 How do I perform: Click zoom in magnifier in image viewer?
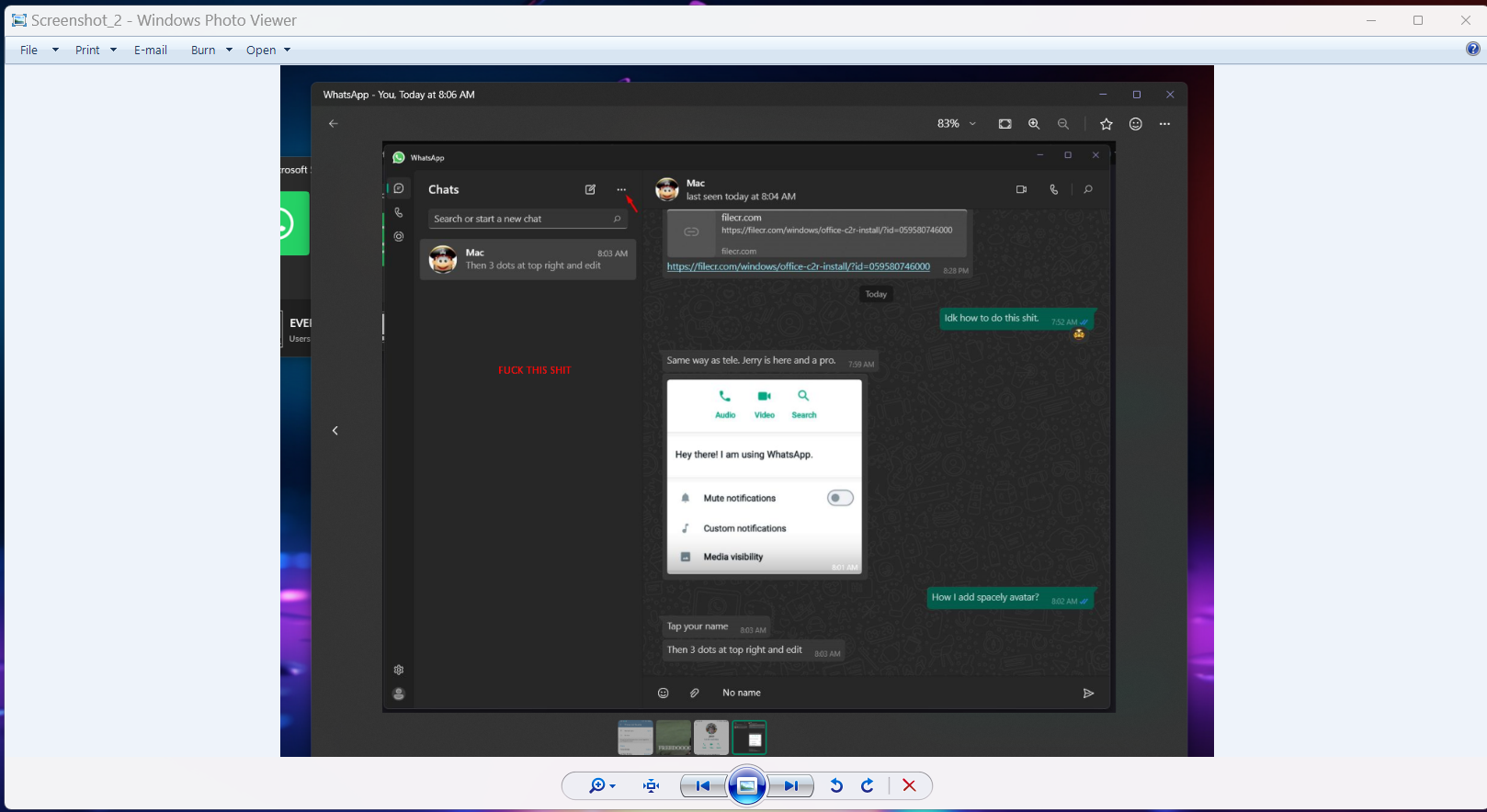tap(1034, 124)
